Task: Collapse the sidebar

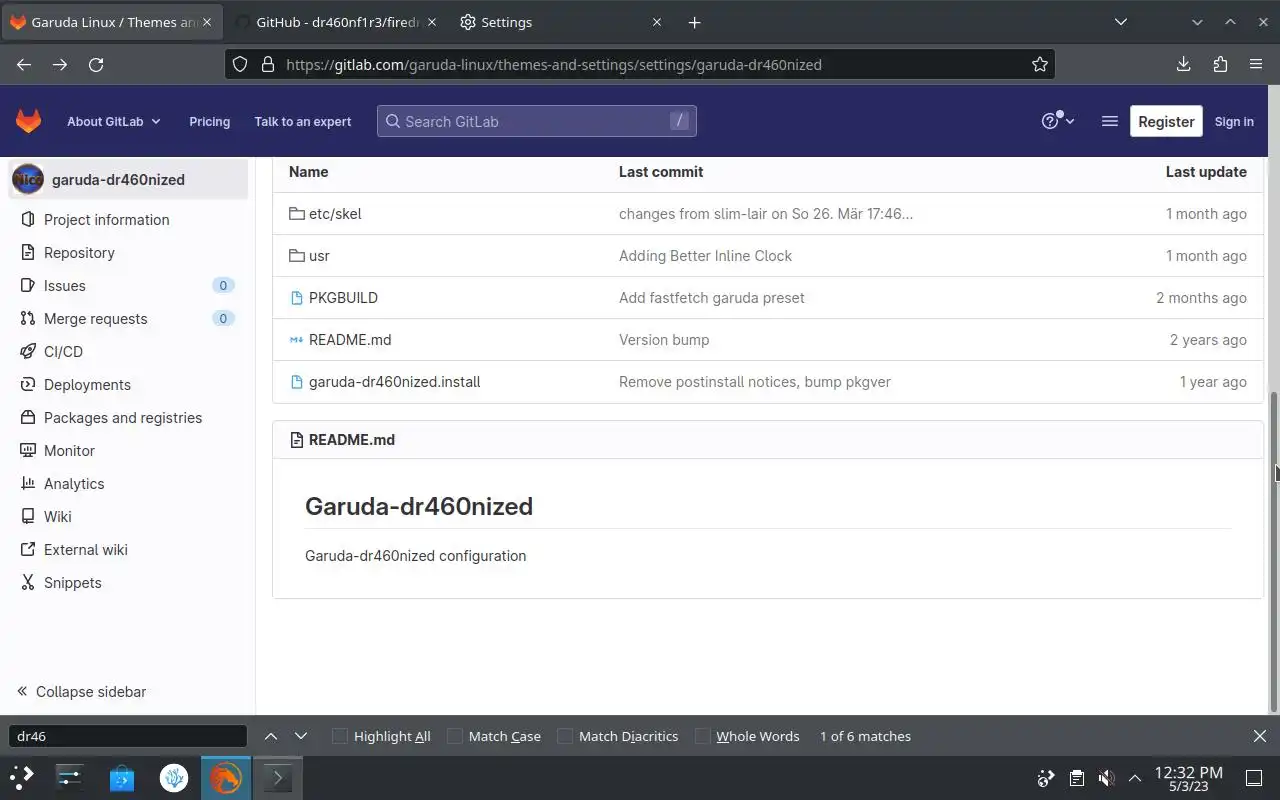Action: (82, 692)
